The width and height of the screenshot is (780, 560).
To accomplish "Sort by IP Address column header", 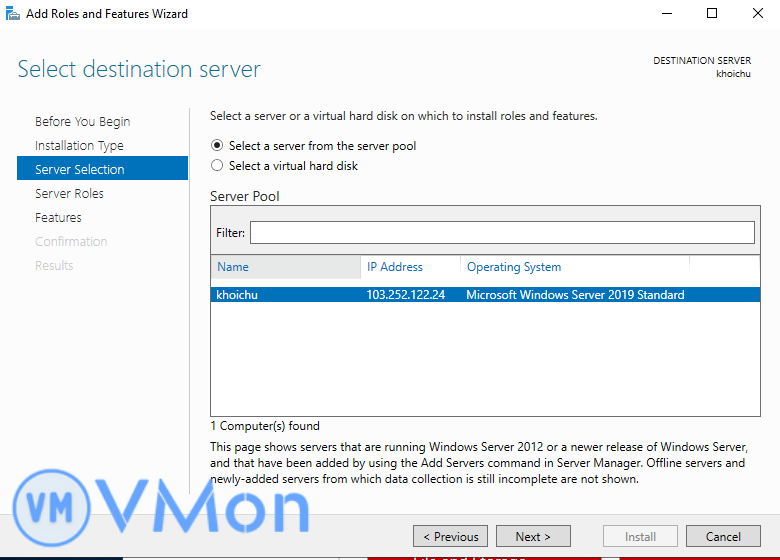I will [410, 267].
